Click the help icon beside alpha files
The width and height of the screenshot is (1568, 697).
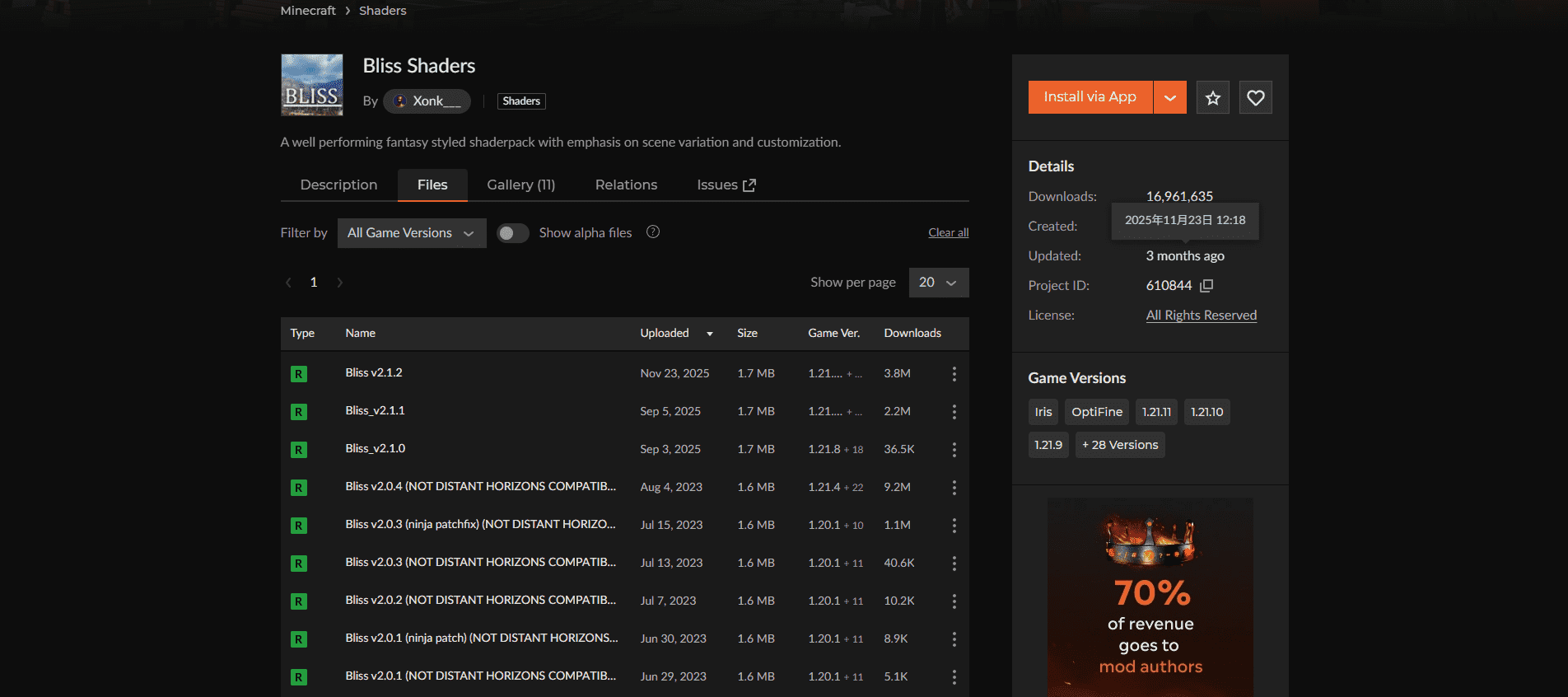pos(653,232)
